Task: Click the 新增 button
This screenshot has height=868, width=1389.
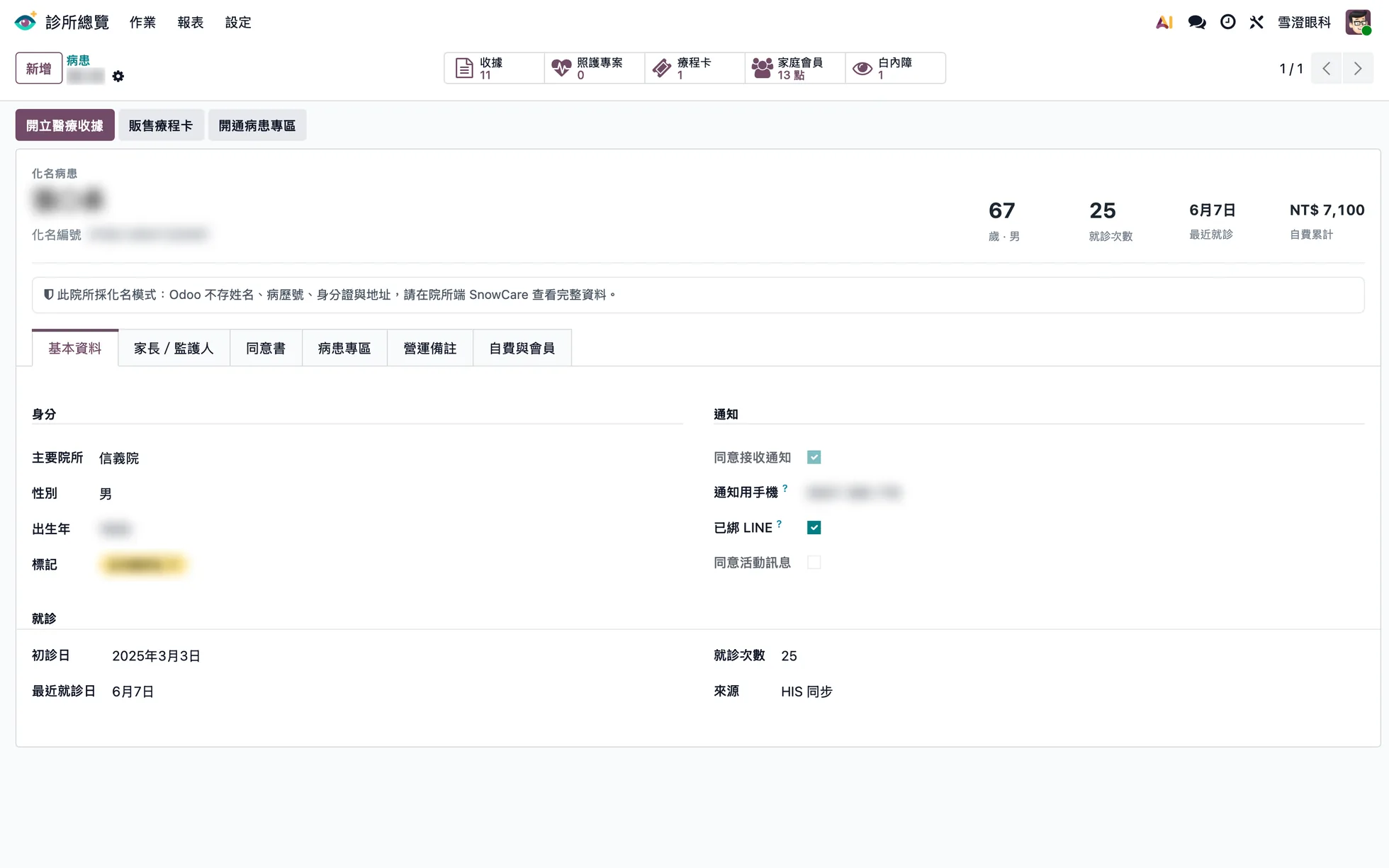Action: click(39, 69)
